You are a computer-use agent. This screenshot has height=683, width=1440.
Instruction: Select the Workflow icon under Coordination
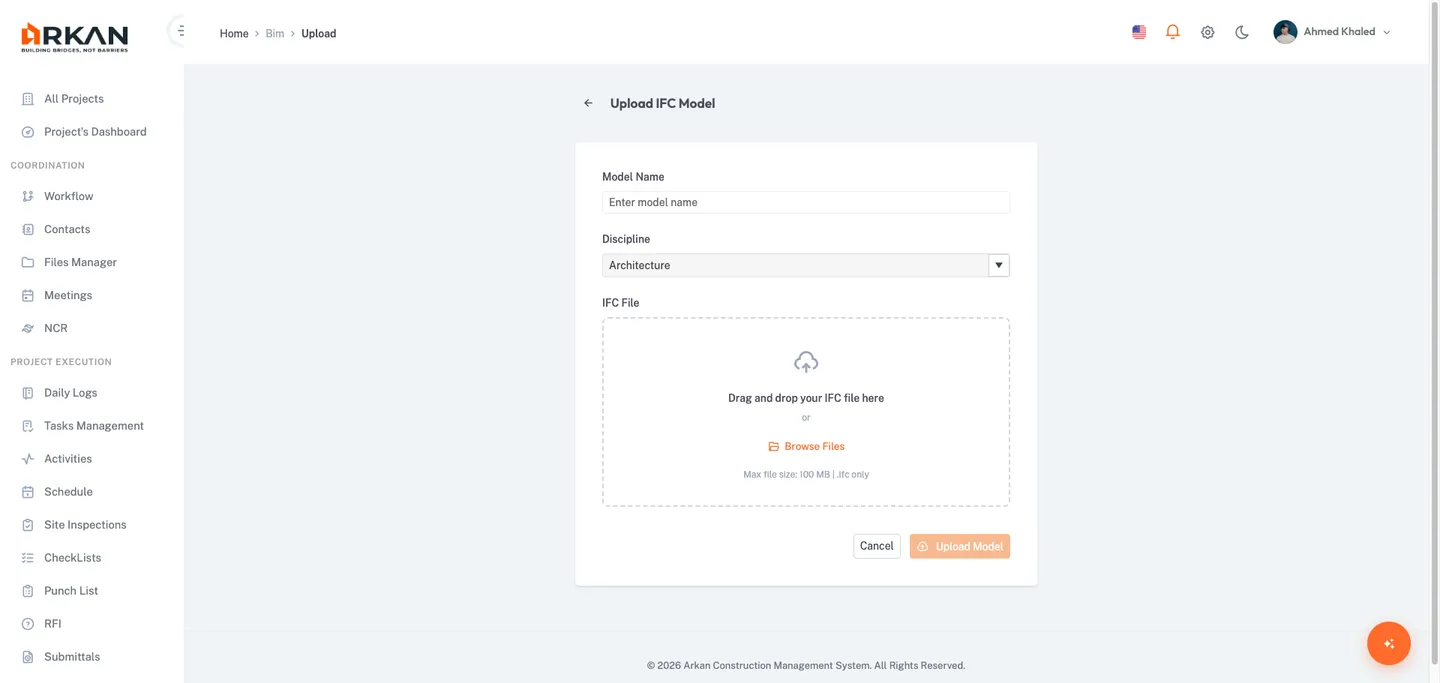[x=27, y=195]
